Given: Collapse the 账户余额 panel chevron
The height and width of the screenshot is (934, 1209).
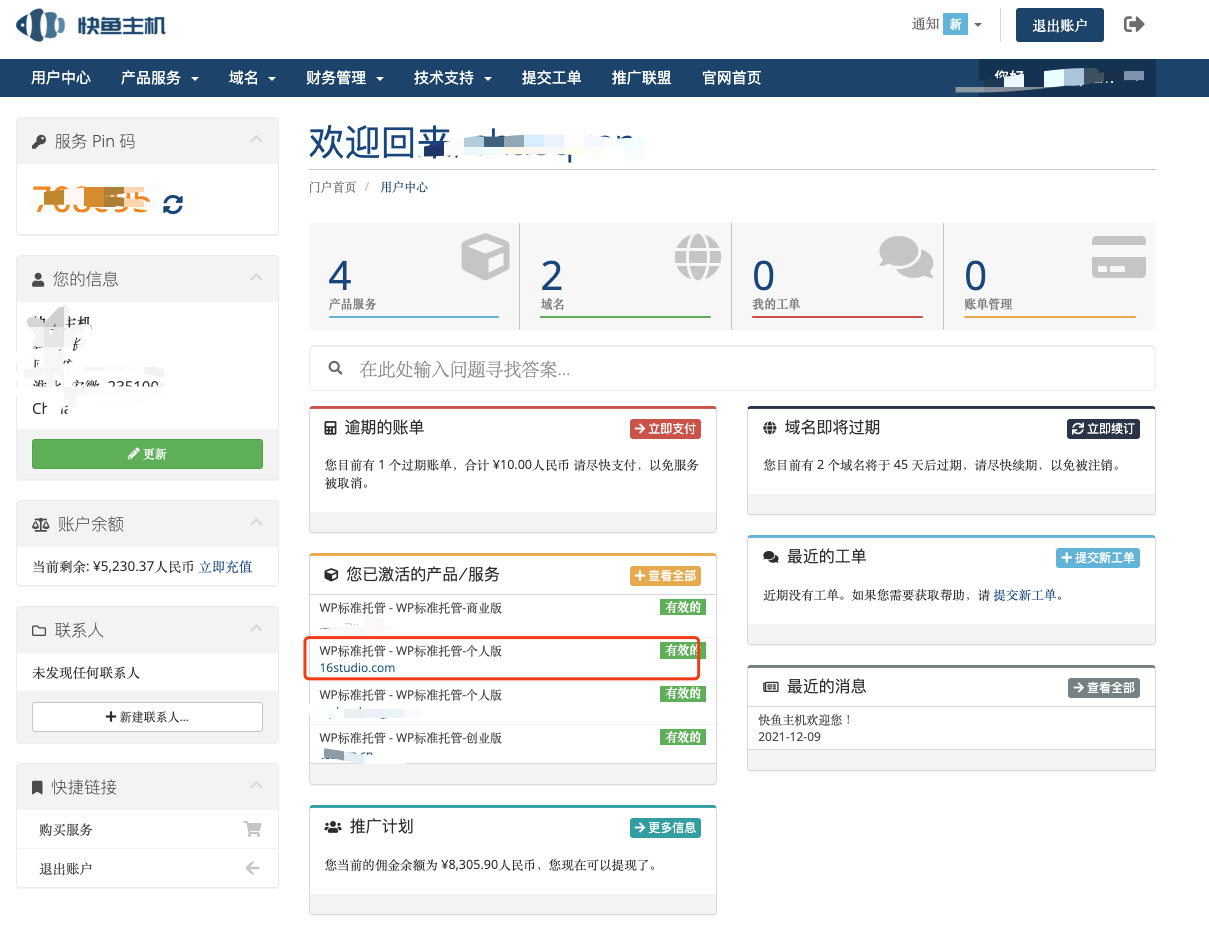Looking at the screenshot, I should [x=257, y=523].
